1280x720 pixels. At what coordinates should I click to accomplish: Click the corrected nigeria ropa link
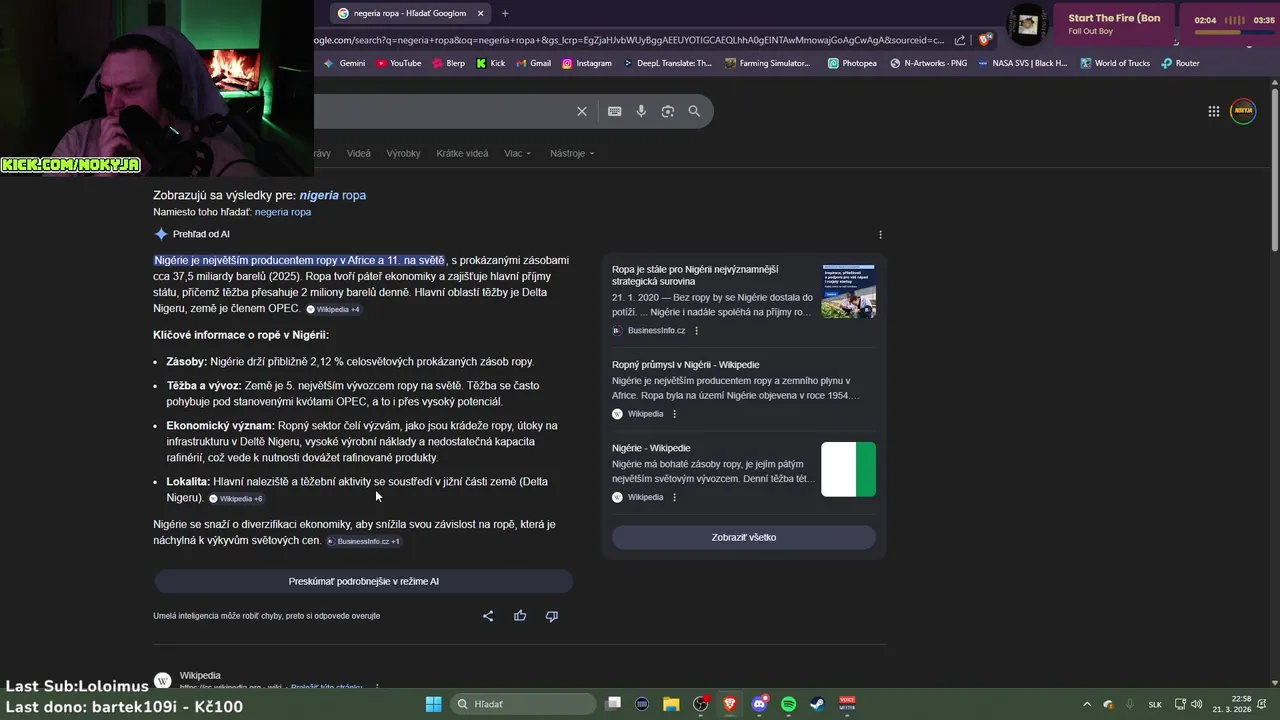(x=333, y=195)
